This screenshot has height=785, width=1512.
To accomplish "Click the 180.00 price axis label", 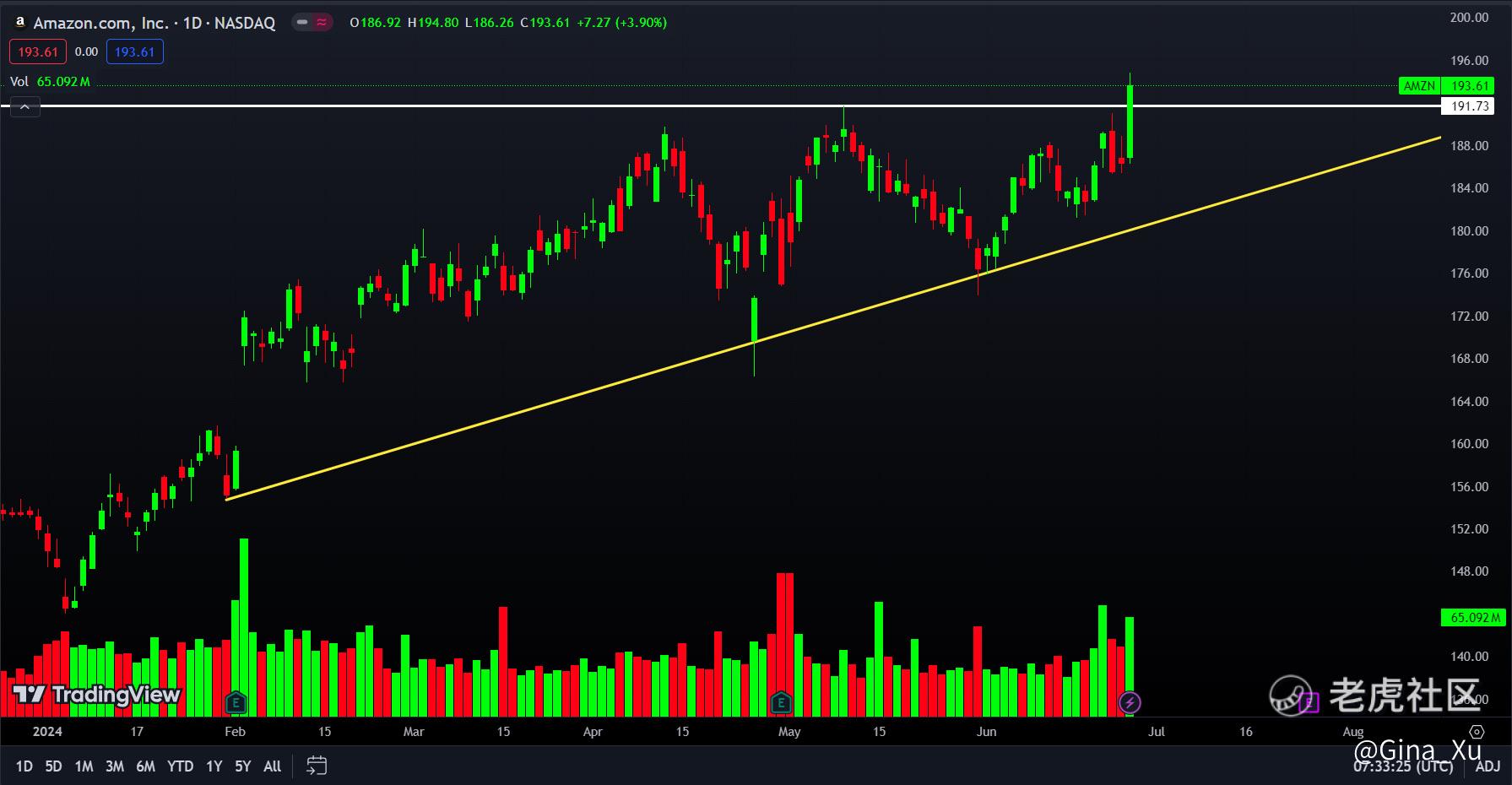I will coord(1469,231).
